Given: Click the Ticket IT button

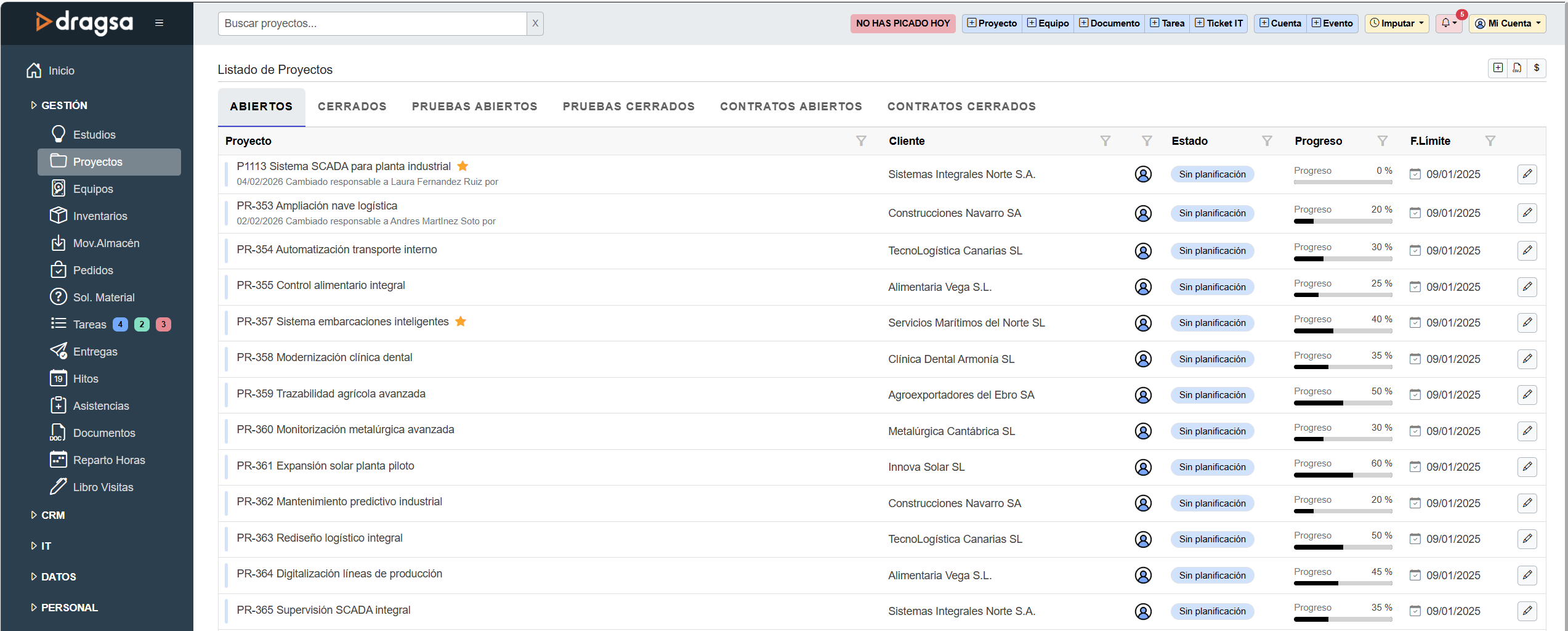Looking at the screenshot, I should click(1219, 23).
